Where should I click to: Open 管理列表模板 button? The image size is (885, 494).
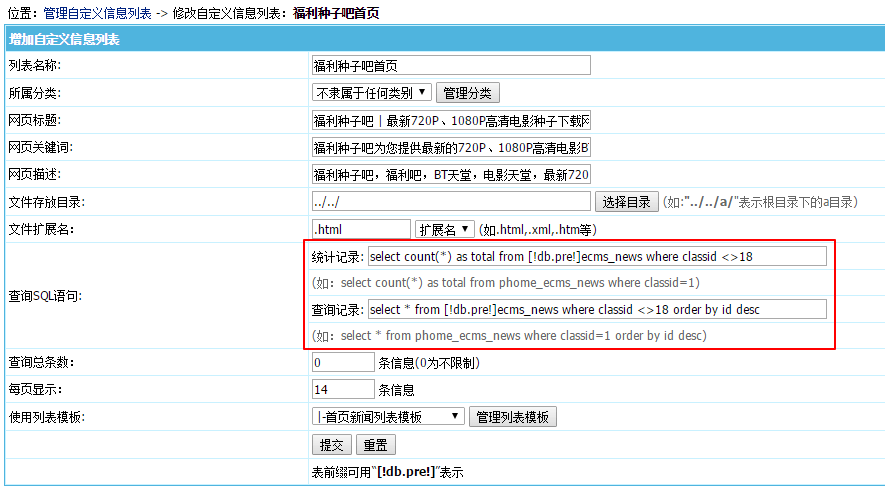point(513,417)
